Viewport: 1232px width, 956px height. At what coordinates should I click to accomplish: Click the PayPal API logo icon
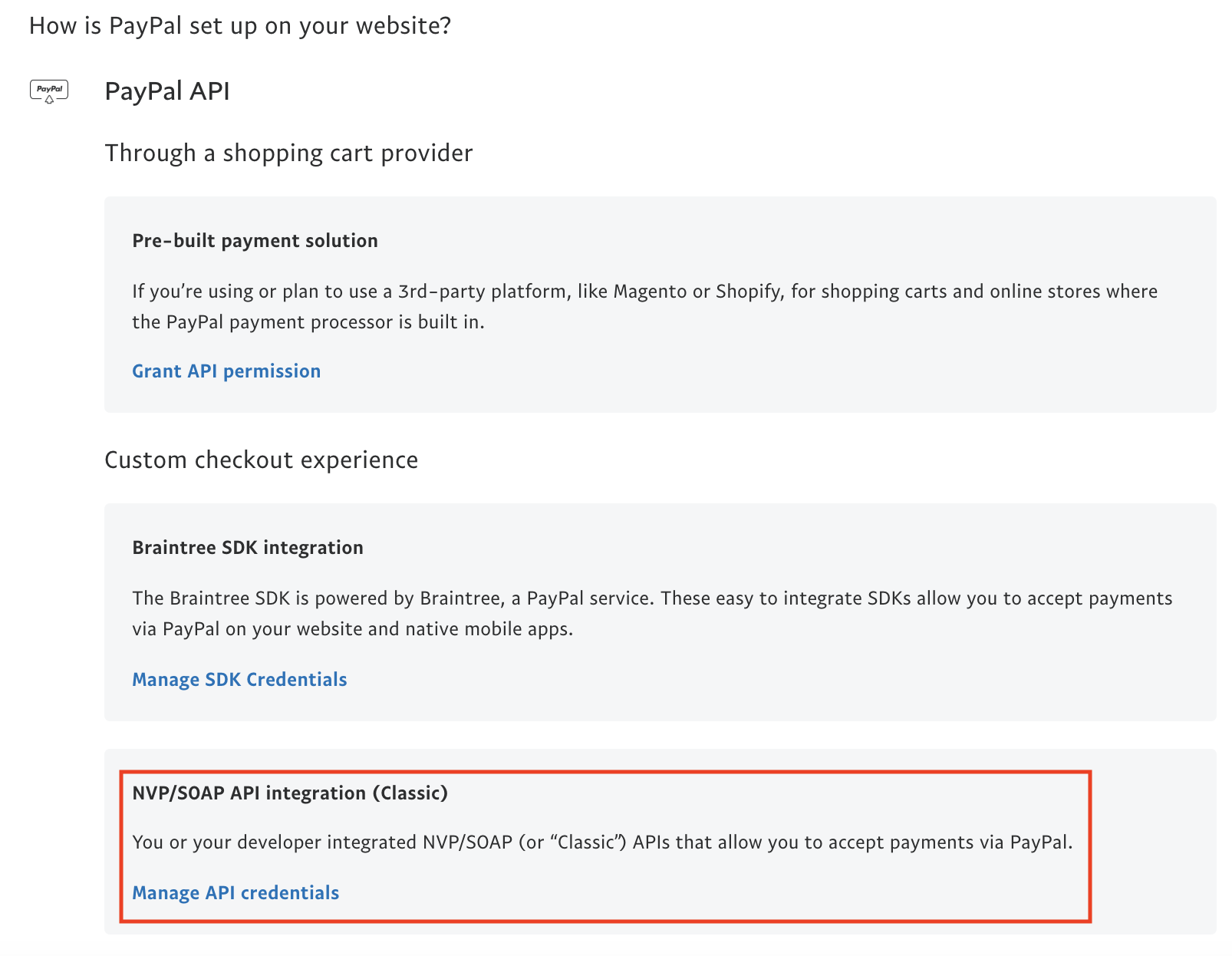[49, 91]
